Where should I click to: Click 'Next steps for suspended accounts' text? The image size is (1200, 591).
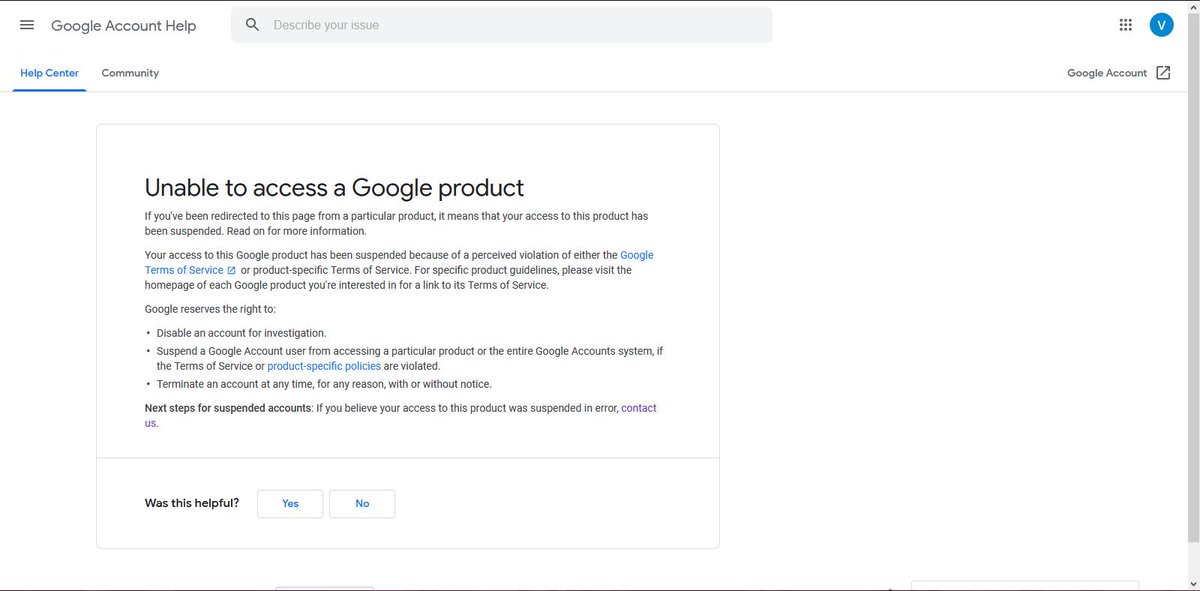pyautogui.click(x=228, y=408)
